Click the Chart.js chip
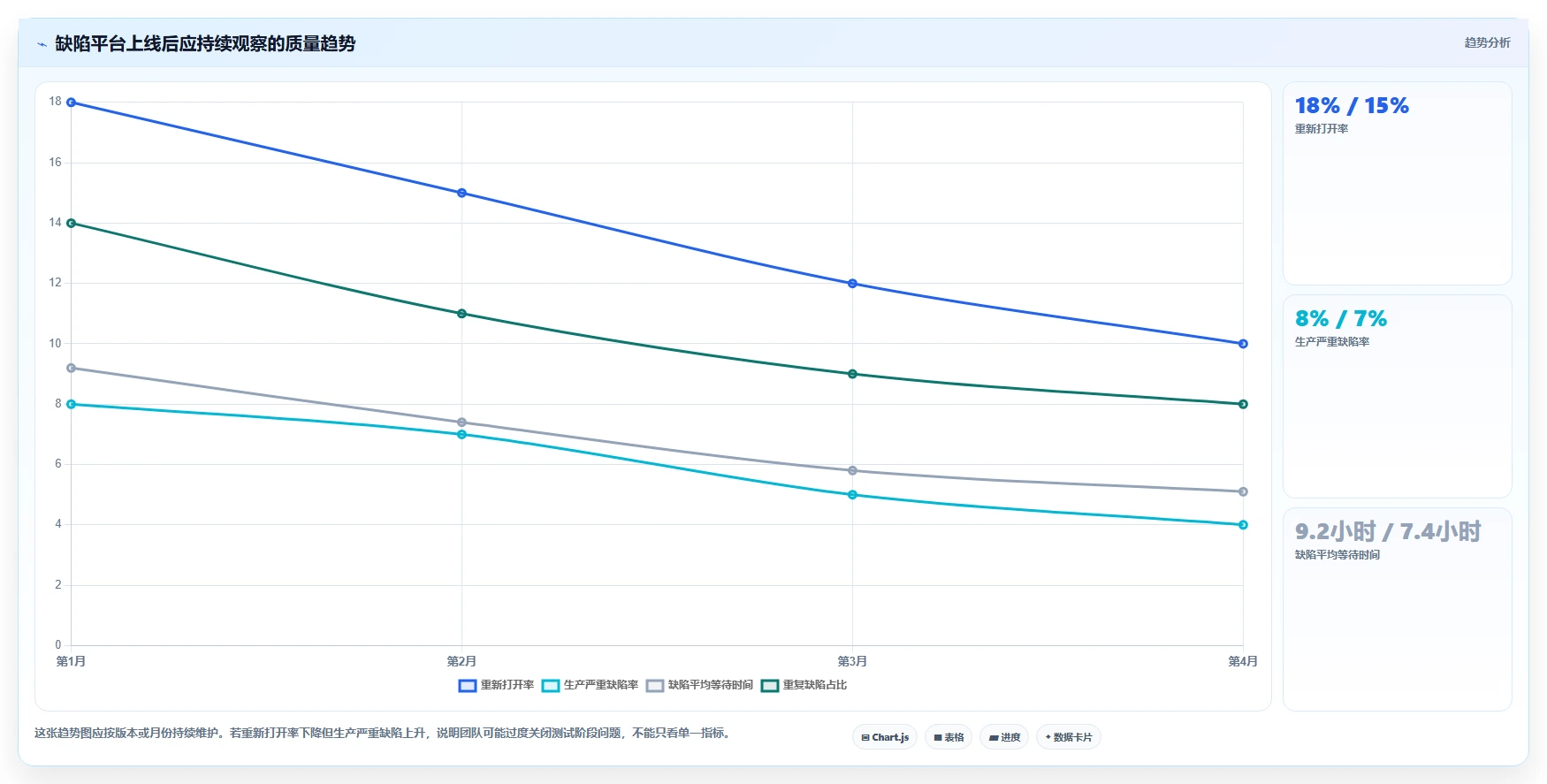The width and height of the screenshot is (1547, 784). (x=885, y=737)
